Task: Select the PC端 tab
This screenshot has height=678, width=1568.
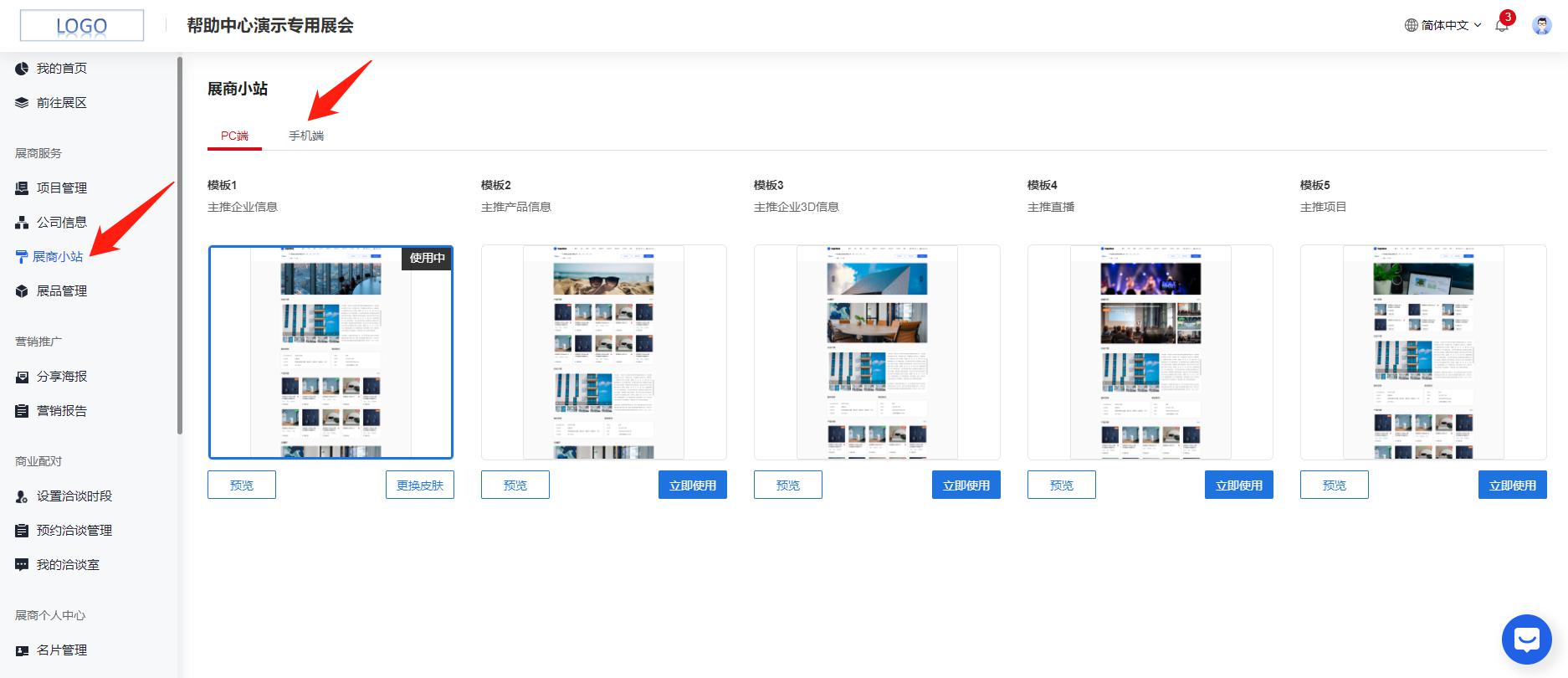Action: (234, 136)
